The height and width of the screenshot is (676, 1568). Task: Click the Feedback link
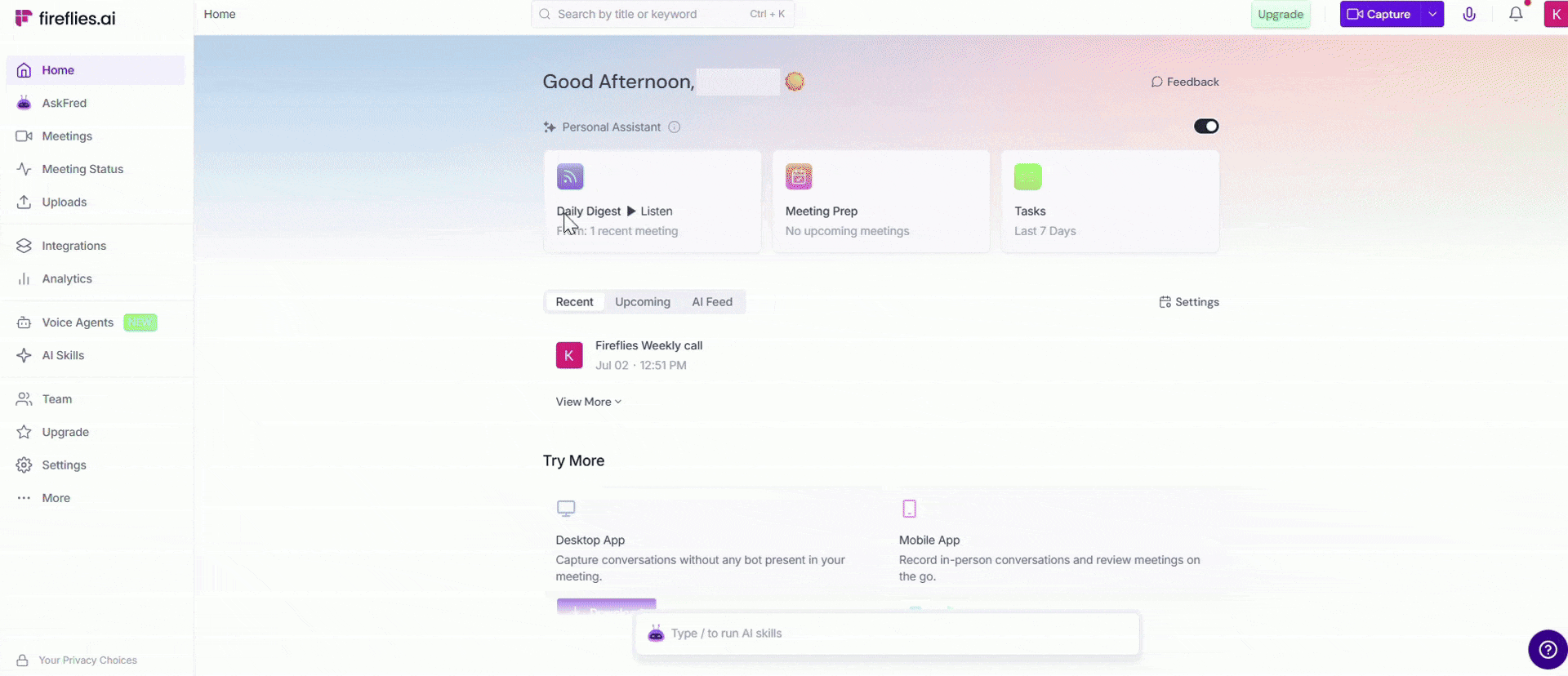point(1185,82)
